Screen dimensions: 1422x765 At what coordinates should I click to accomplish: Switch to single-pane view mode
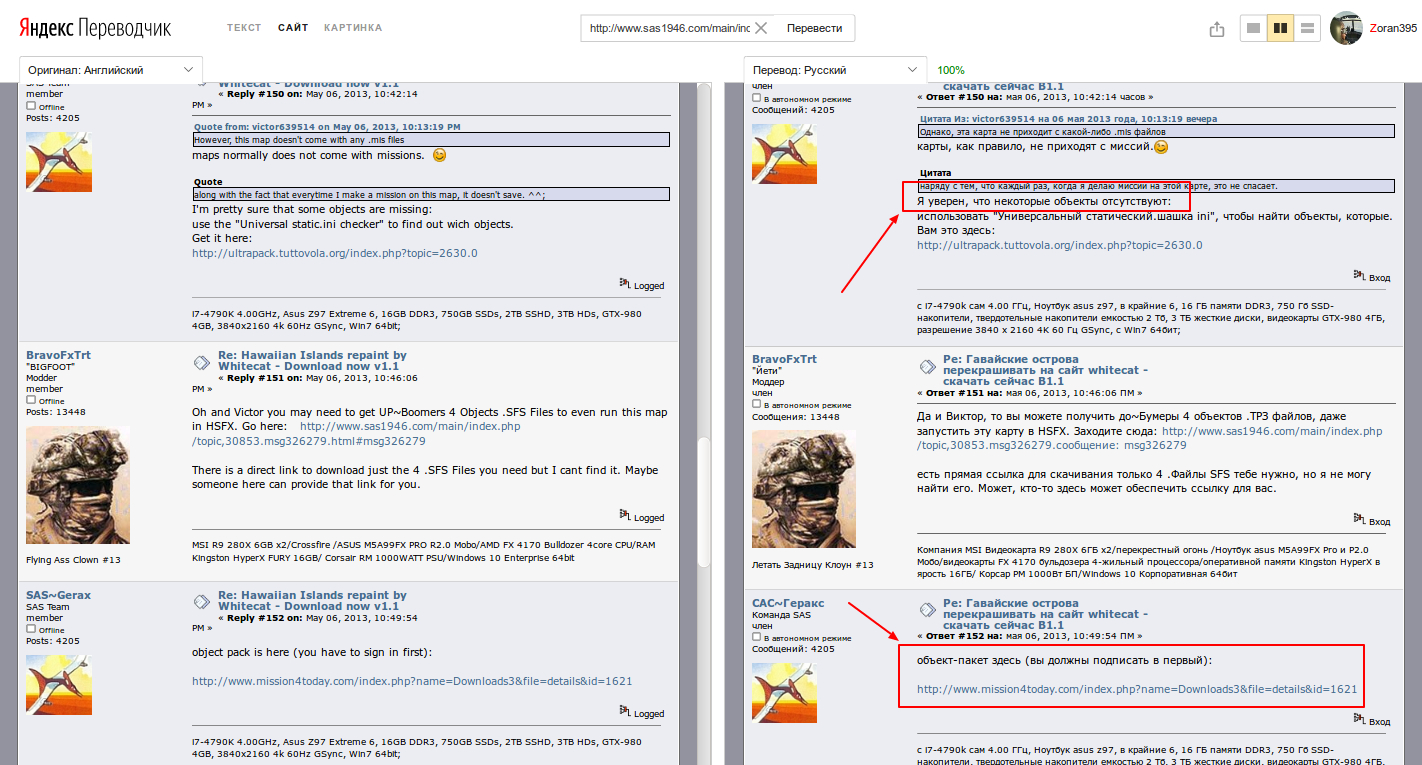pos(1253,29)
